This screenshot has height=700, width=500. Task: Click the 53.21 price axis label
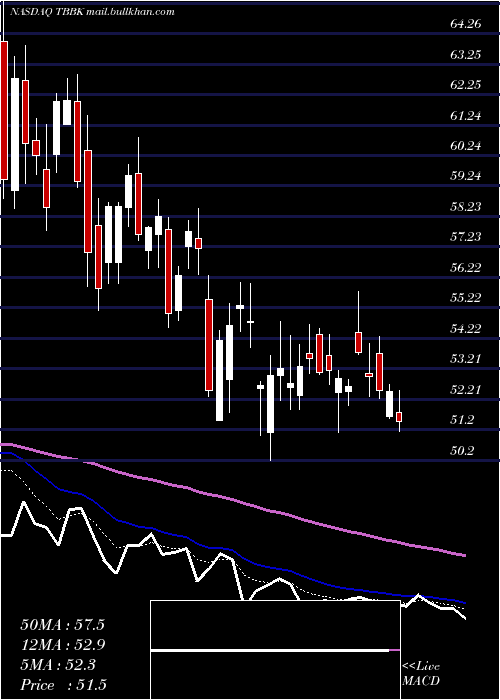(466, 359)
